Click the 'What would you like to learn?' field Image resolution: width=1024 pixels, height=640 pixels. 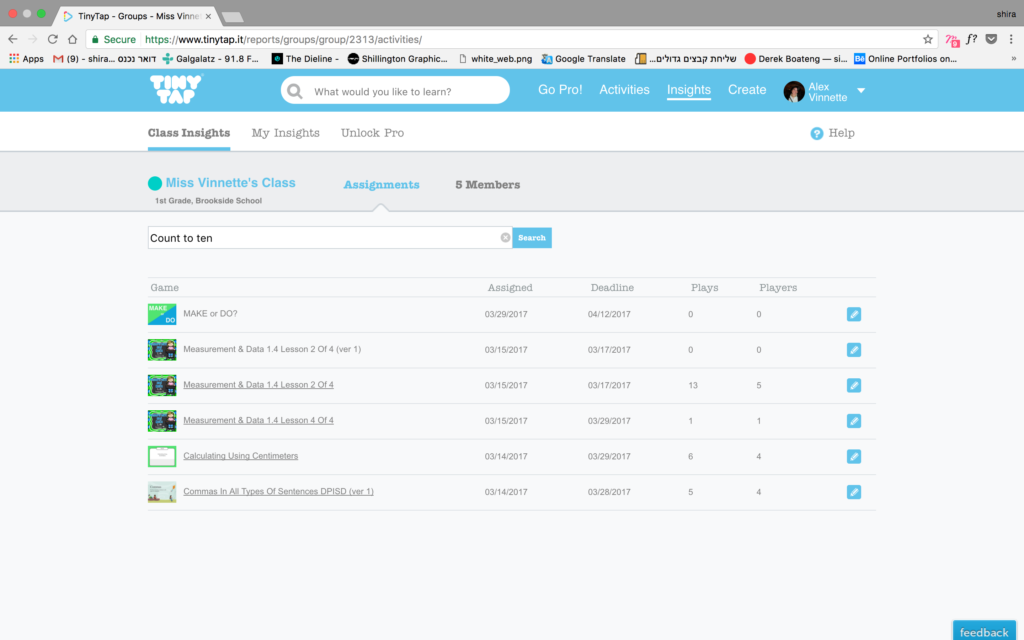[x=405, y=91]
